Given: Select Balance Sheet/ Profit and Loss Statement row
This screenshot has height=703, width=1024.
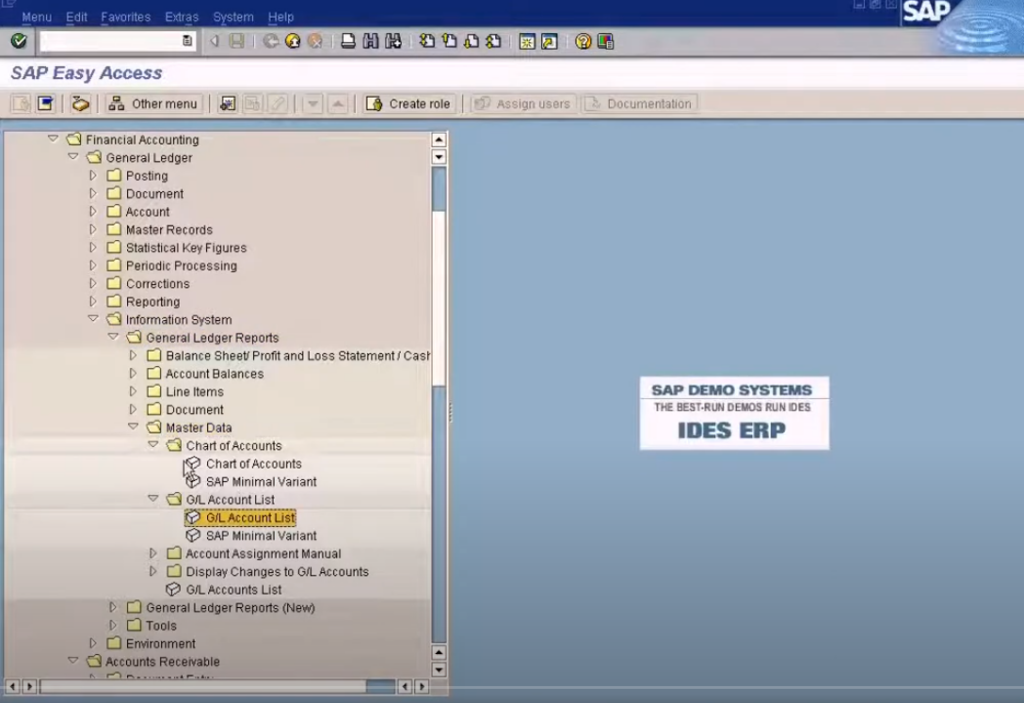Looking at the screenshot, I should (298, 355).
